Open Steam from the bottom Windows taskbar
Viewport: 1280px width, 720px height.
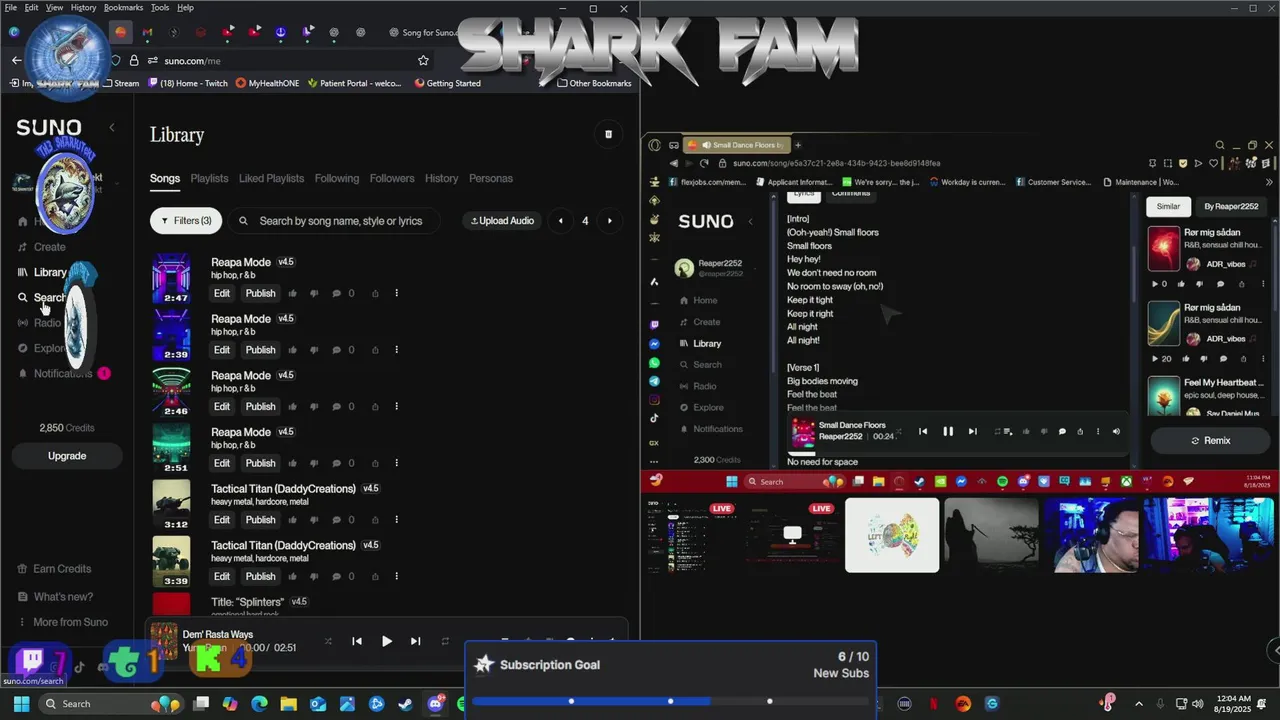pos(405,704)
